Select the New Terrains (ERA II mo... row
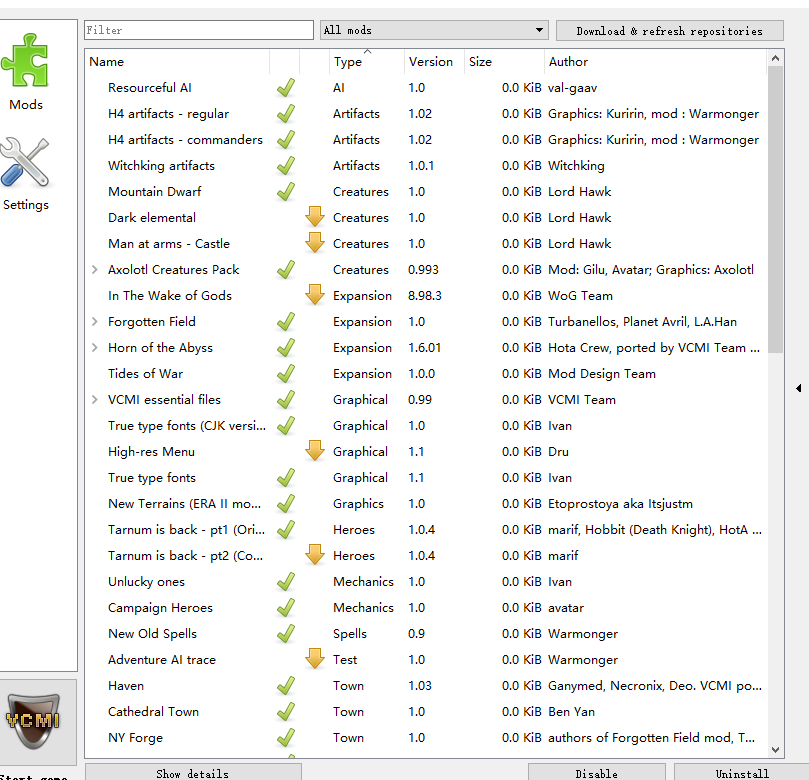The image size is (809, 780). (426, 503)
